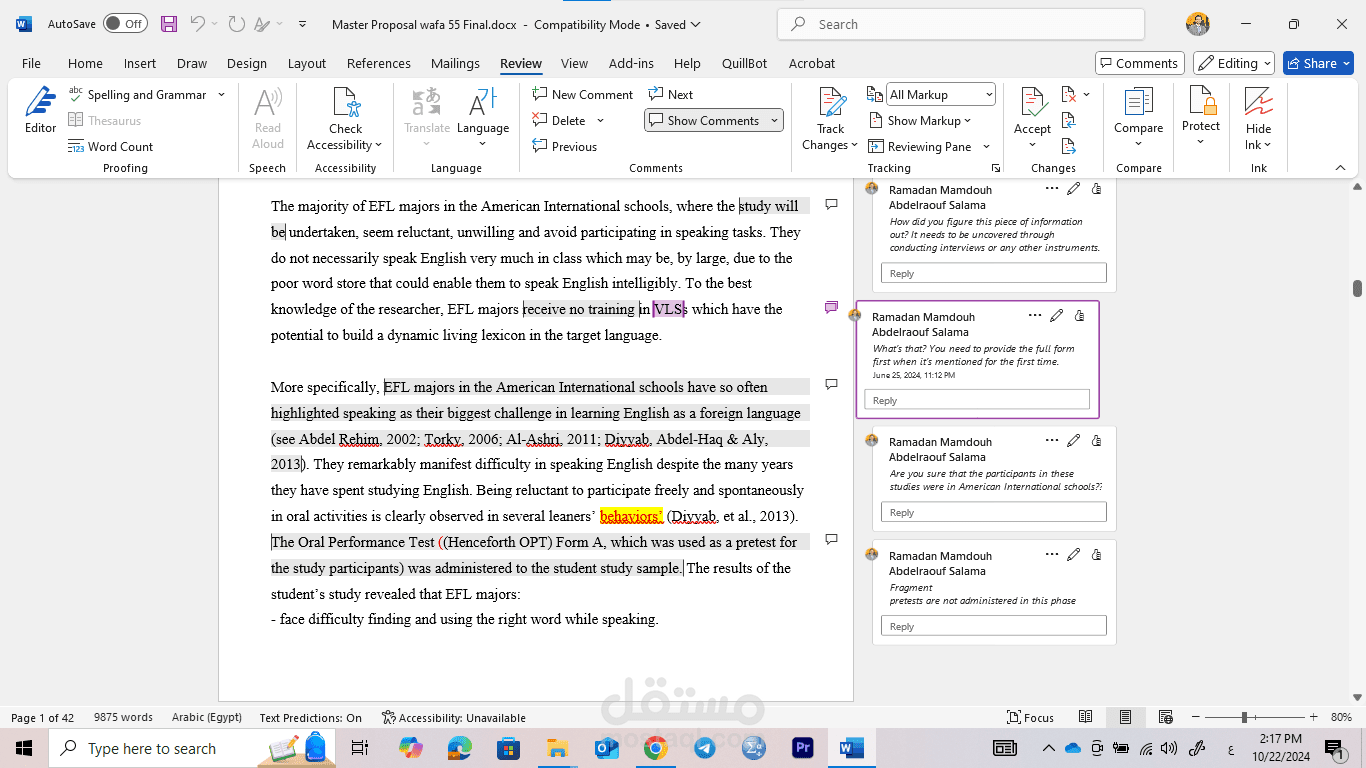Toggle the Show Comments button
Image resolution: width=1366 pixels, height=768 pixels.
pos(704,121)
